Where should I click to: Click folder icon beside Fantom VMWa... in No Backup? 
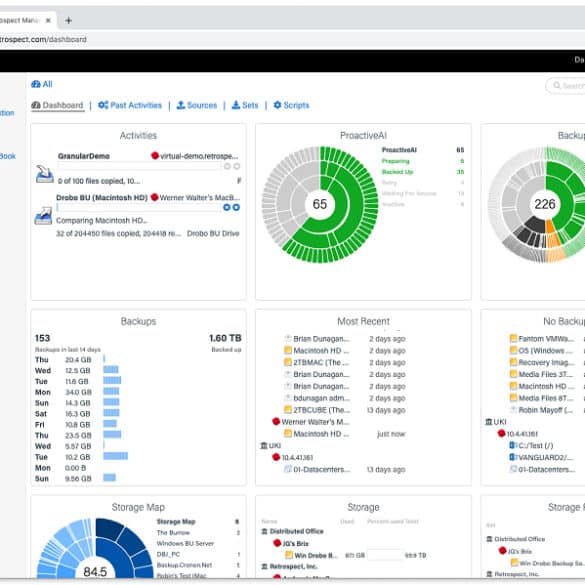tap(513, 338)
